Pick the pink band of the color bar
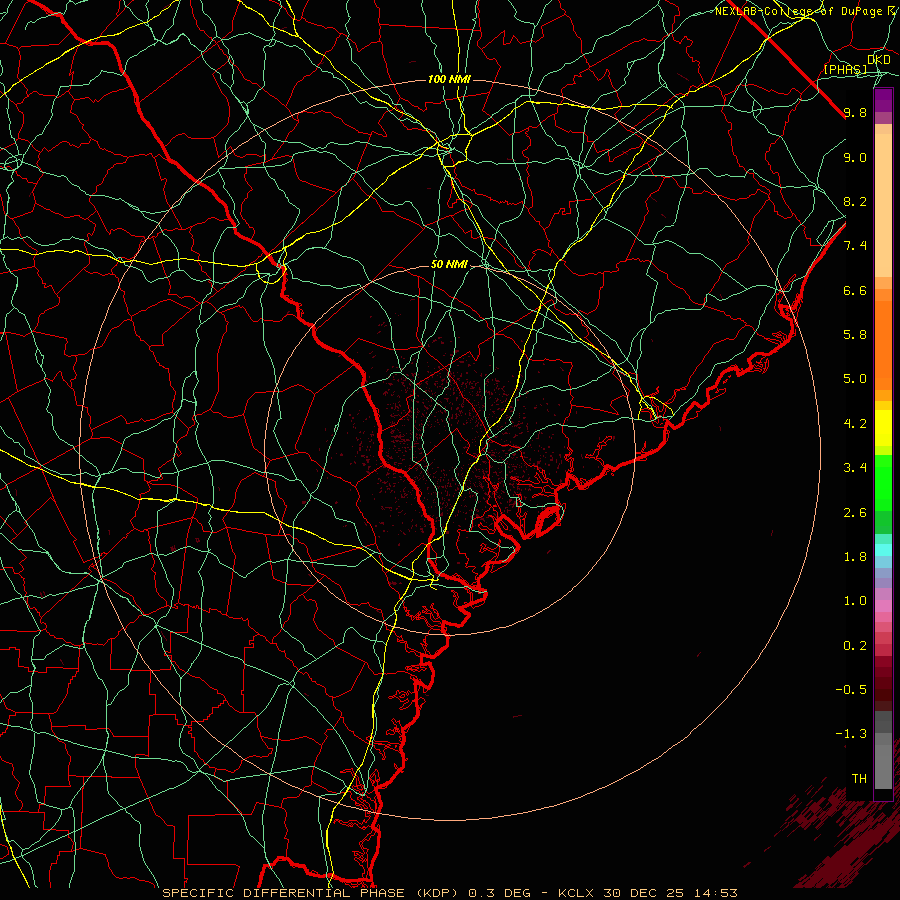Screen dimensions: 900x900 click(x=883, y=606)
